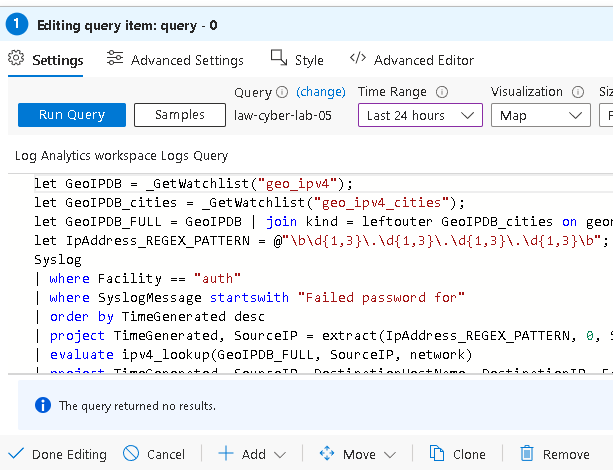Click the Style paint icon

[x=279, y=58]
